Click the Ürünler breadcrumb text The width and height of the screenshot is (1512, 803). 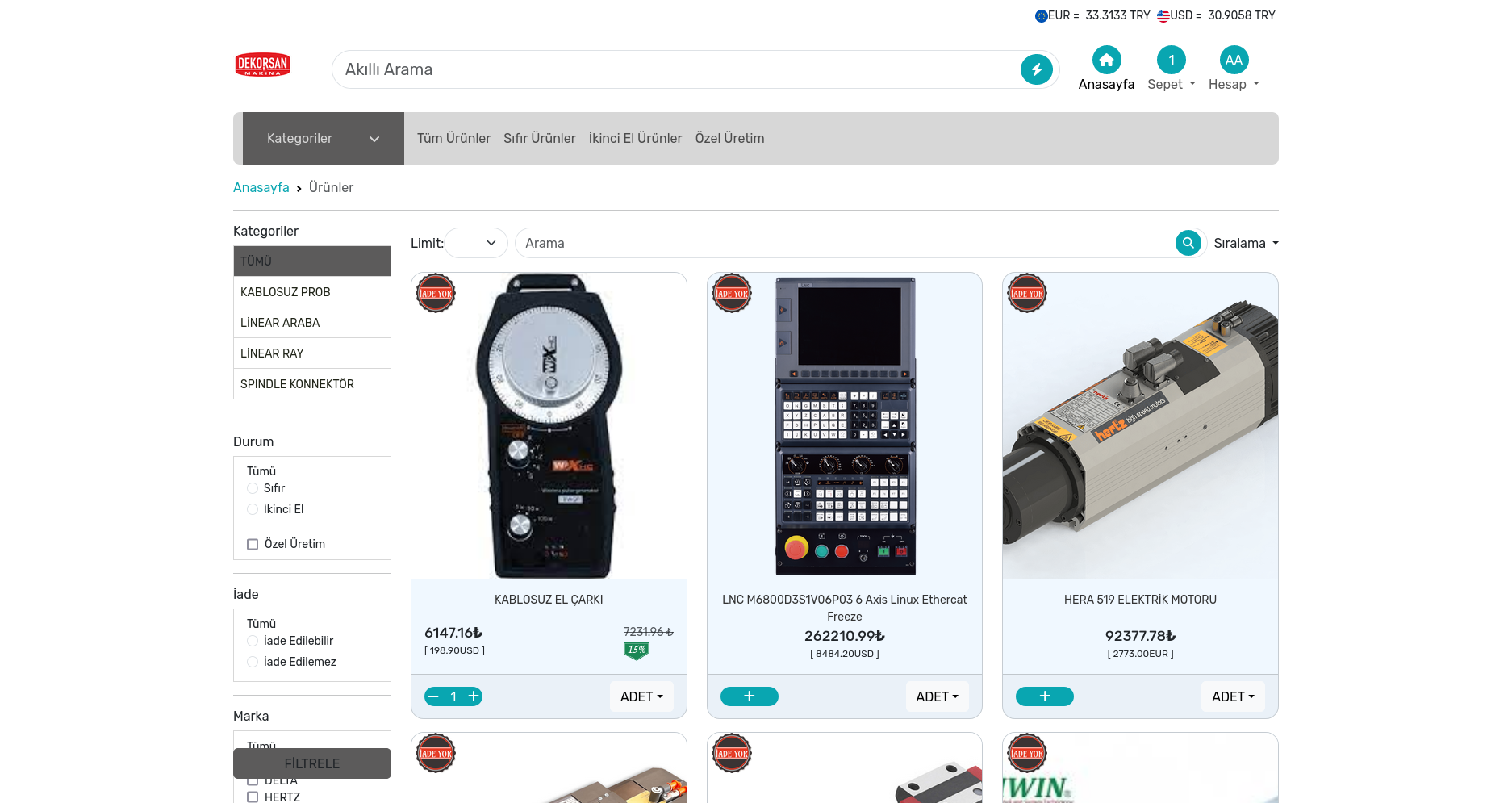pos(331,187)
